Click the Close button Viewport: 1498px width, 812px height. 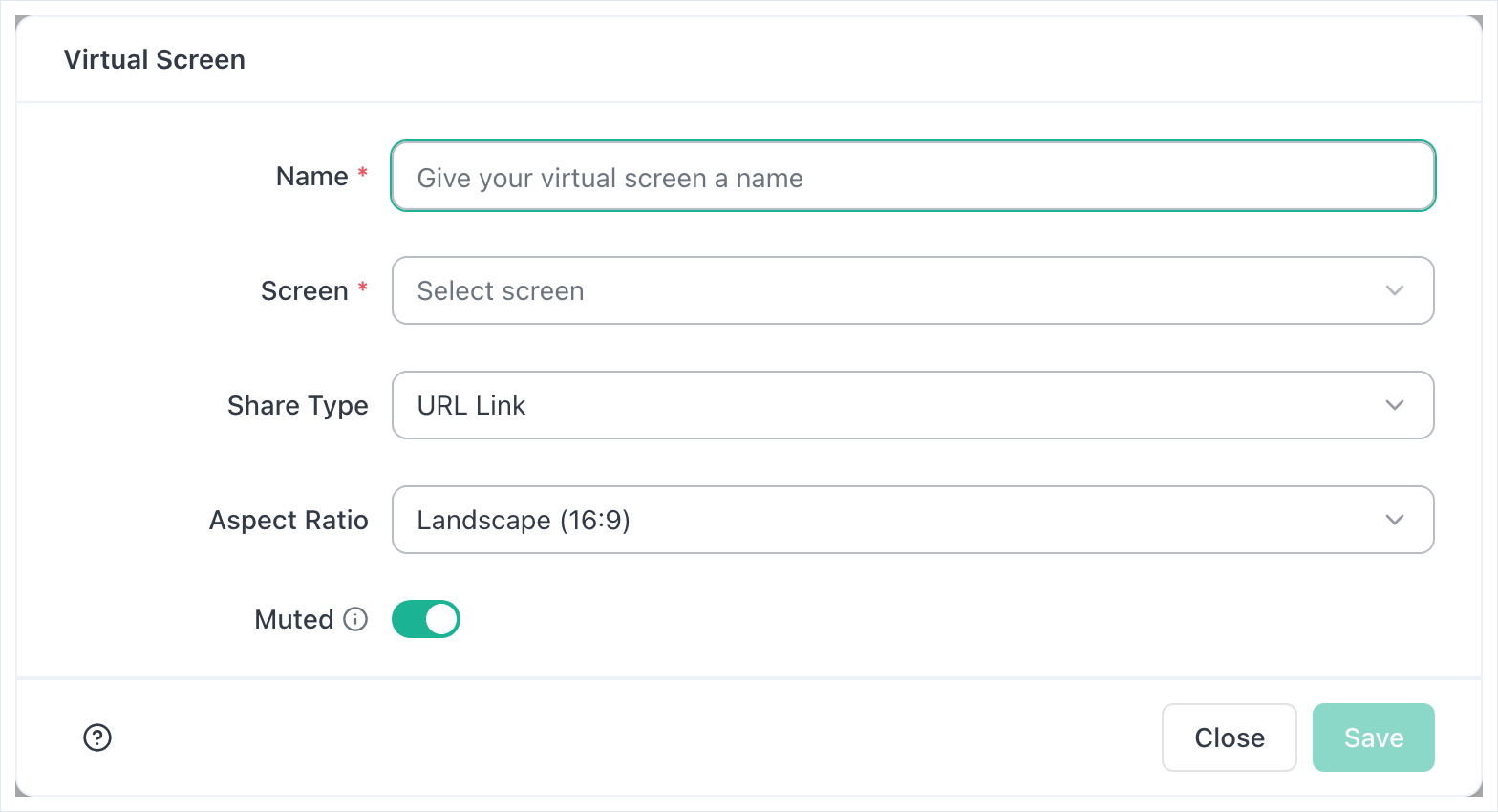(x=1230, y=737)
